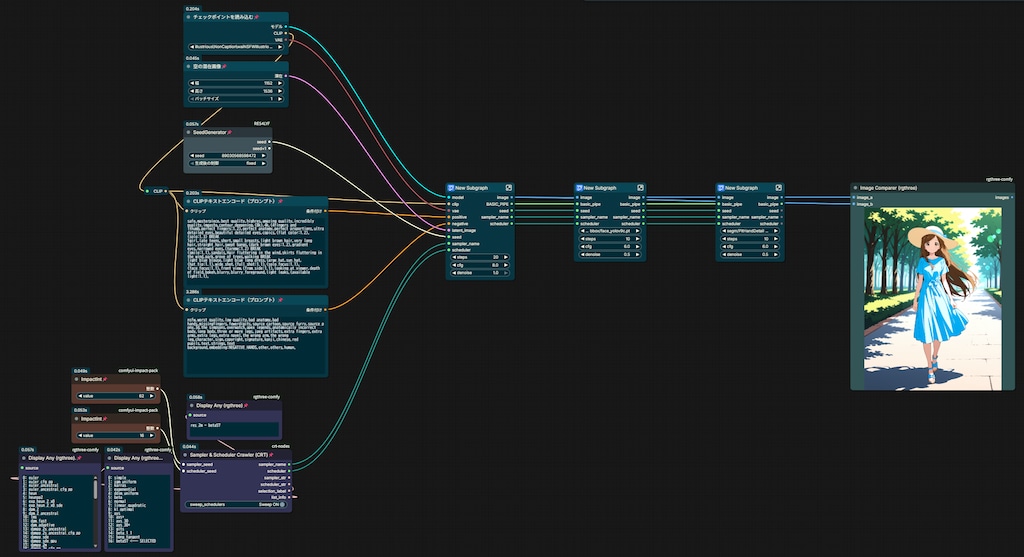Image resolution: width=1024 pixels, height=557 pixels.
Task: Open the first New Subgraph via its enter icon
Action: tap(509, 187)
